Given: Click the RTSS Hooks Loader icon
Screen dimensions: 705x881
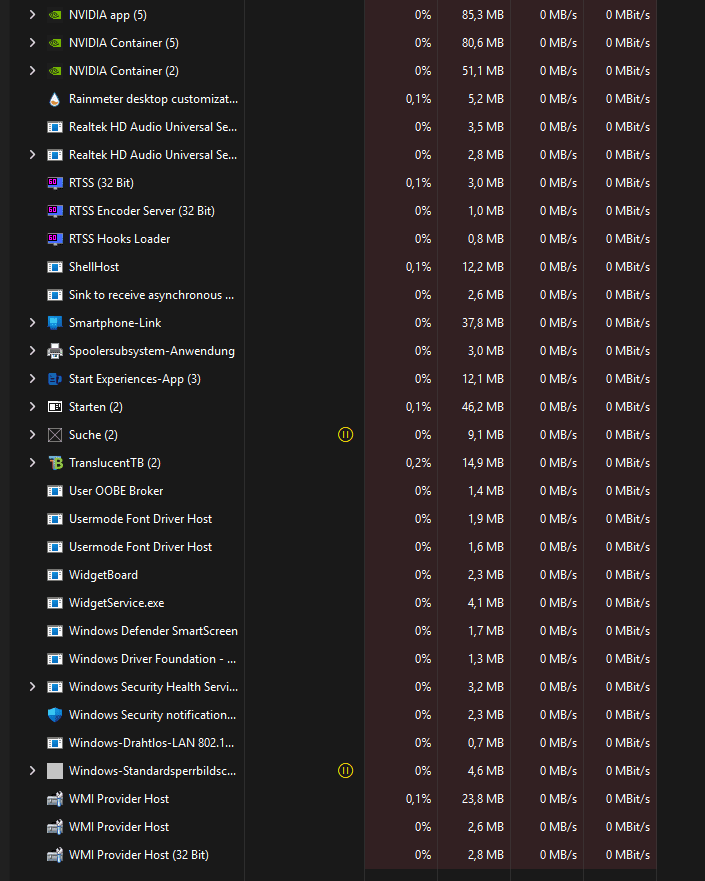Looking at the screenshot, I should [54, 239].
